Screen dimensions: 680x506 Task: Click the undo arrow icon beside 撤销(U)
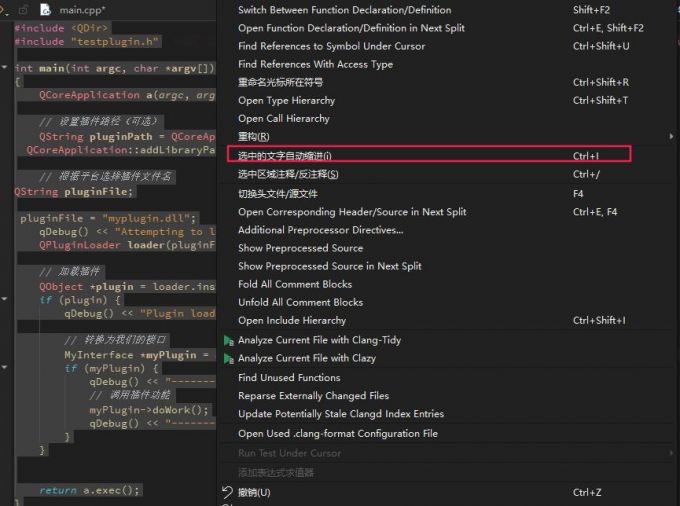(228, 492)
